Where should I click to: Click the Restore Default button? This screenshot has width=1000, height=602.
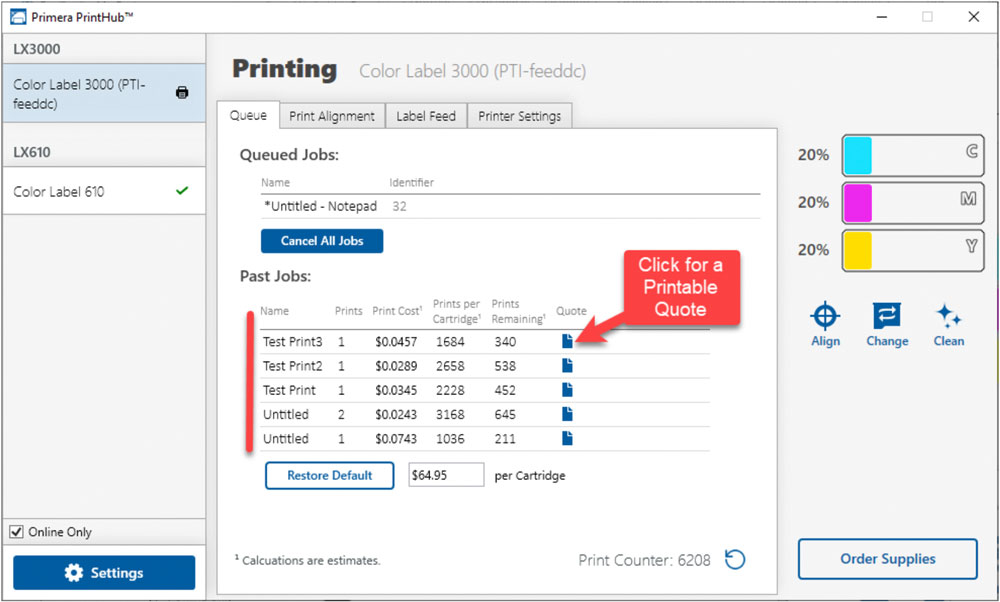(330, 476)
